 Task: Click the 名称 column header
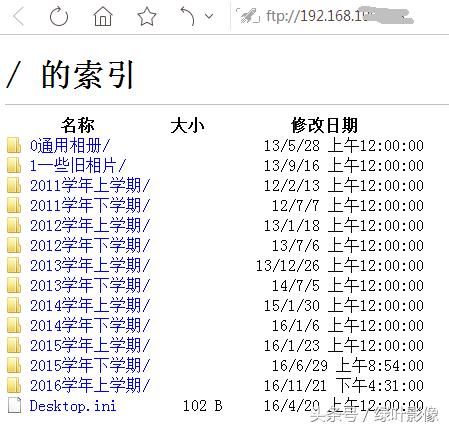pos(78,125)
